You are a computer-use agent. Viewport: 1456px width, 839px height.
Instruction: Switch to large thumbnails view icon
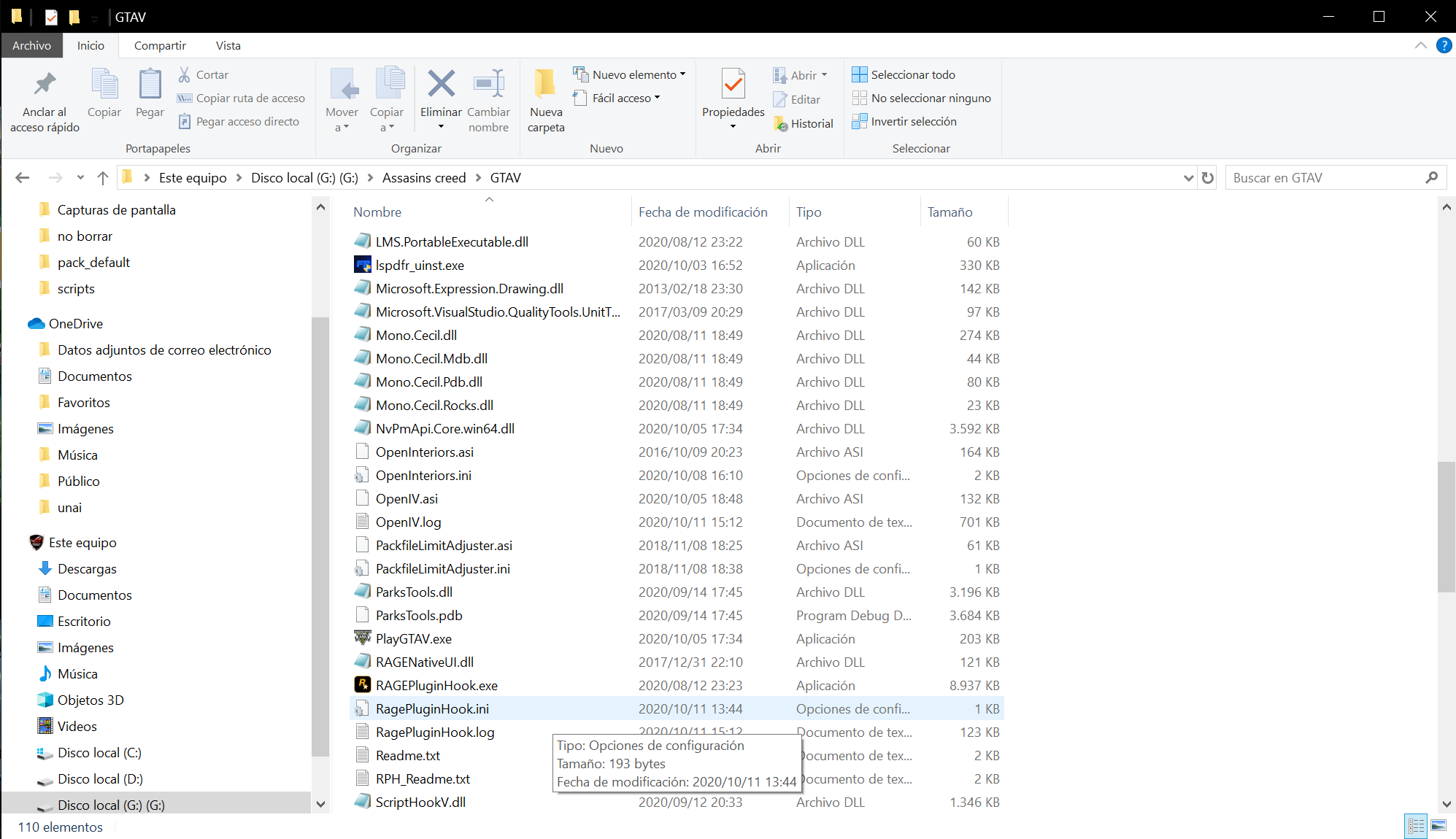coord(1438,826)
